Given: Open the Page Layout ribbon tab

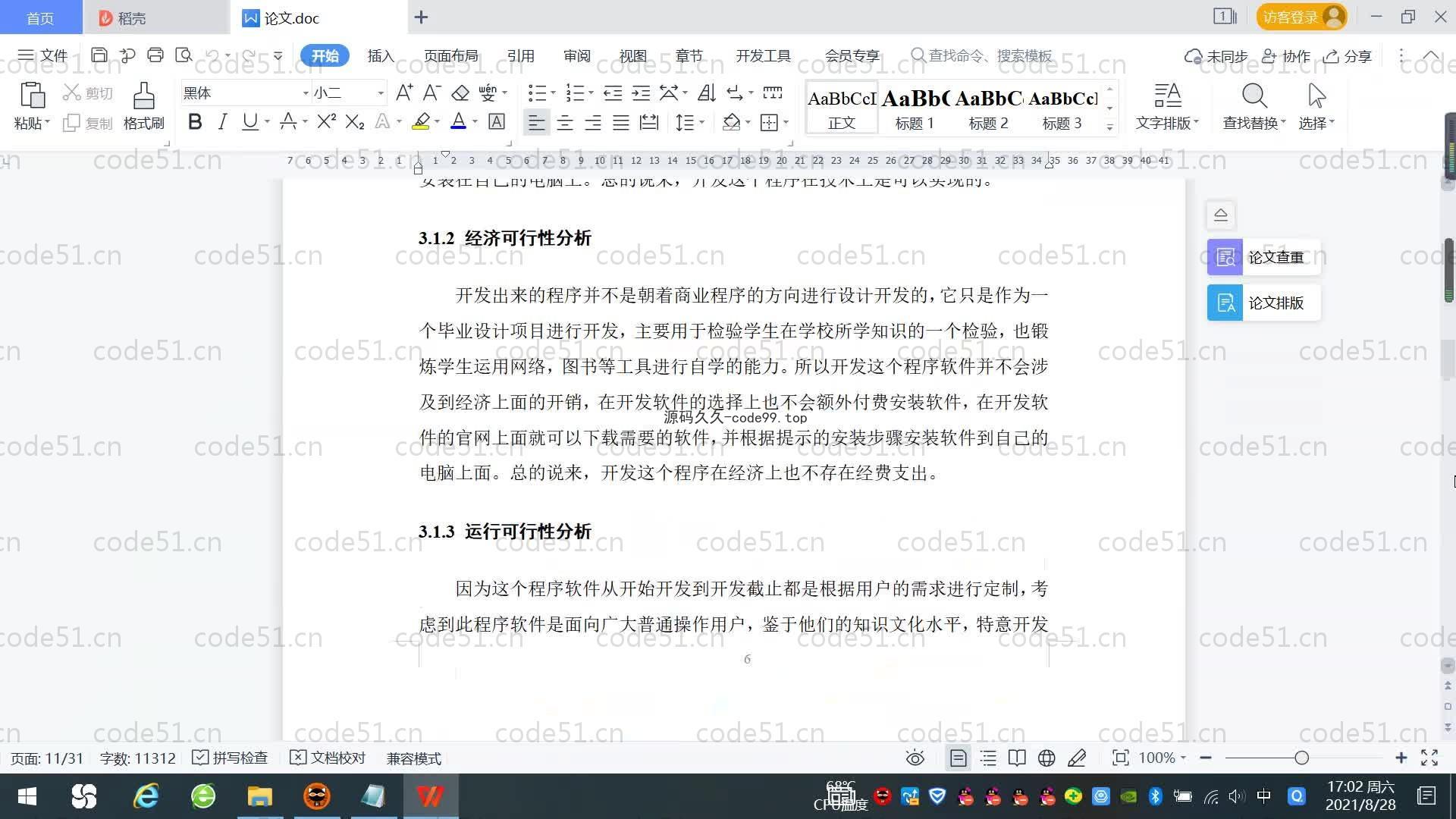Looking at the screenshot, I should (451, 56).
